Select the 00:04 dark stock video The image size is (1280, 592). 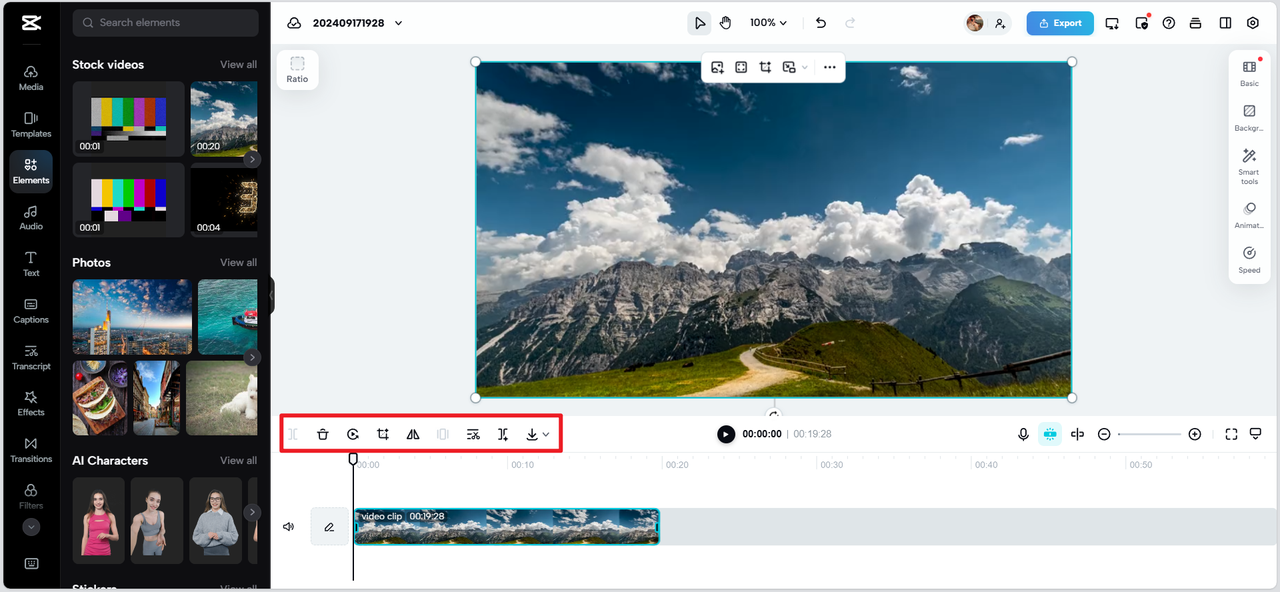(224, 200)
